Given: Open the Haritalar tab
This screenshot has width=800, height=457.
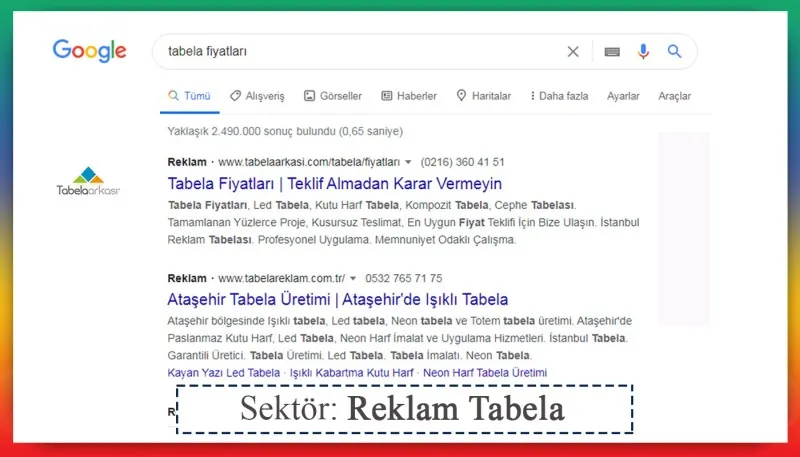Looking at the screenshot, I should click(x=483, y=96).
